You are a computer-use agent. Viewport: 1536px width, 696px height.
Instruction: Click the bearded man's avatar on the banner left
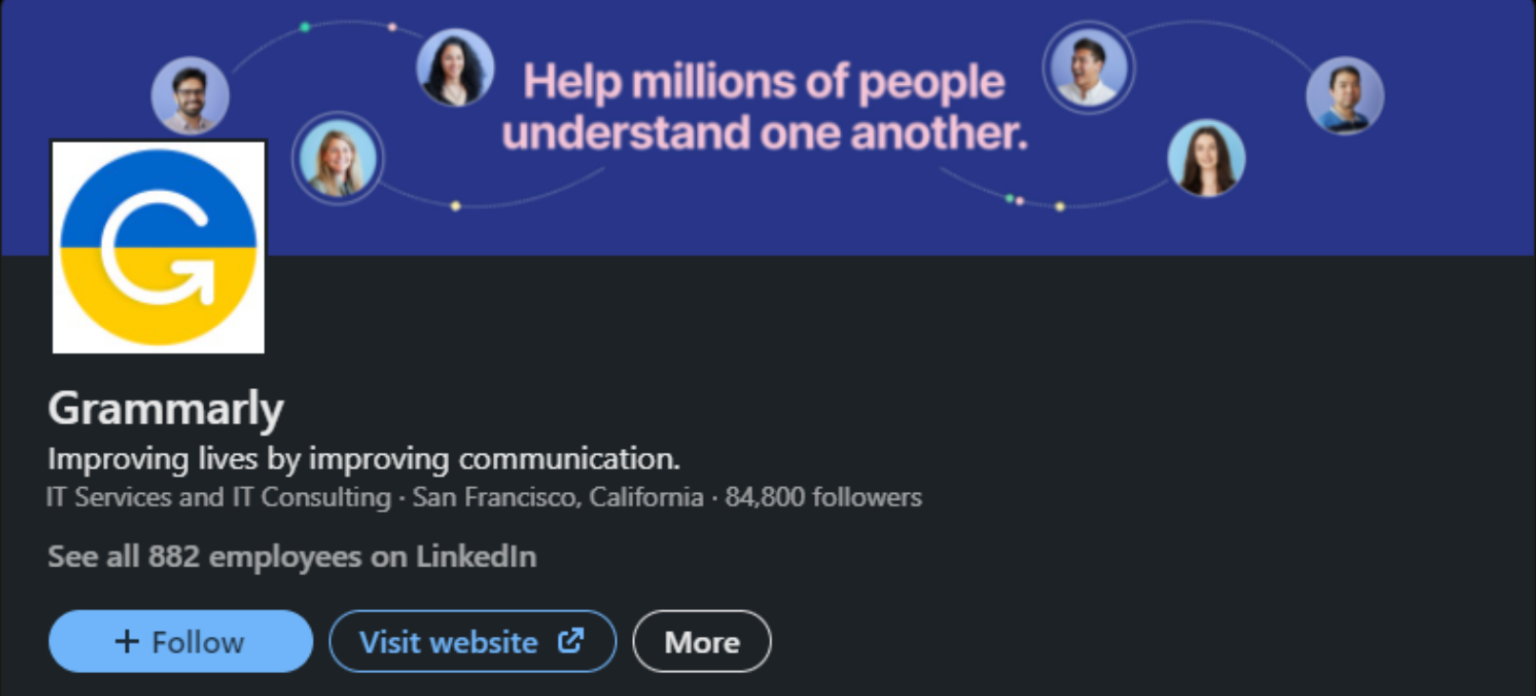(x=192, y=95)
